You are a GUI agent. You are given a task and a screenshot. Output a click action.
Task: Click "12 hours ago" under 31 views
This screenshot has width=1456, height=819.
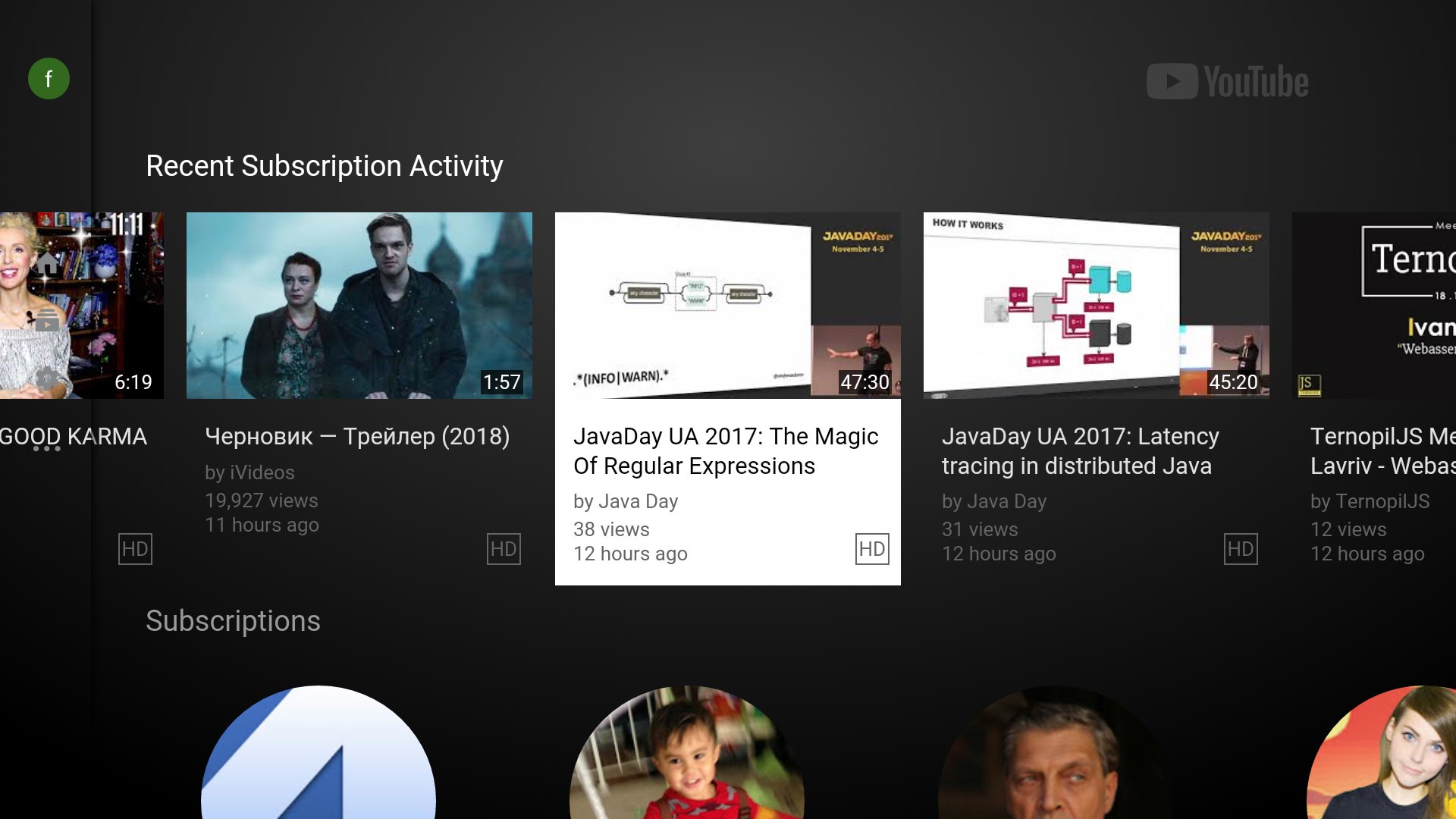[x=999, y=554]
